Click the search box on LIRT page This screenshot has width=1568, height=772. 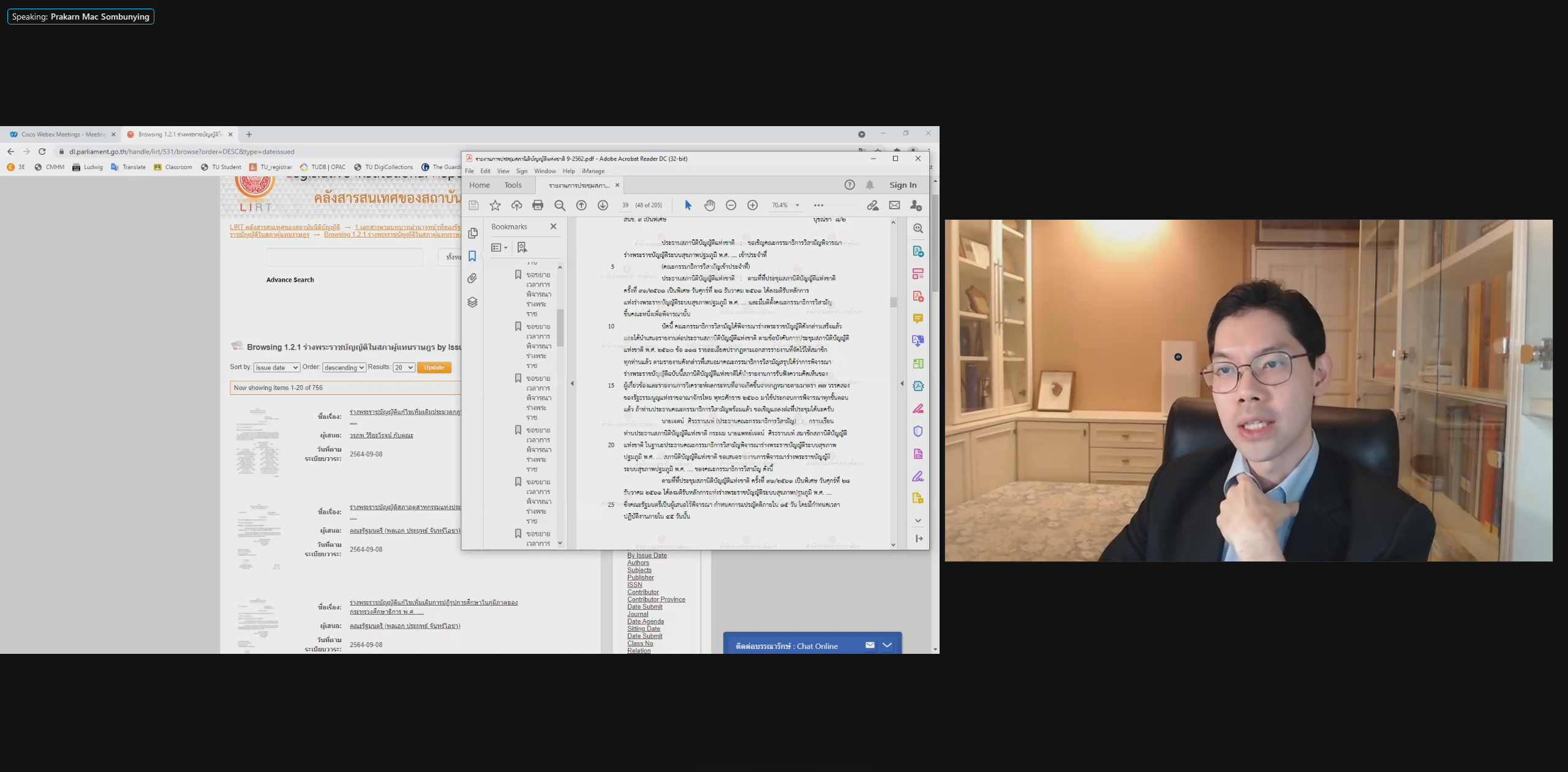click(345, 257)
